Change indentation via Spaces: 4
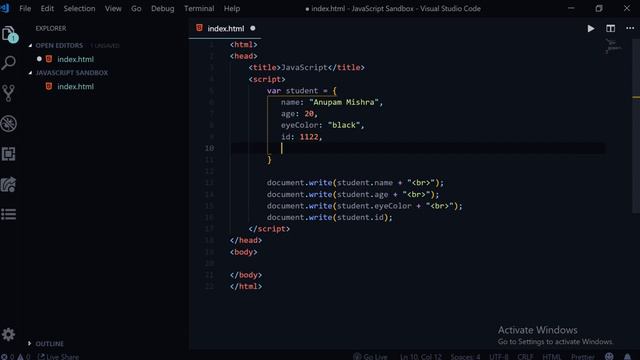Image resolution: width=640 pixels, height=360 pixels. [465, 357]
